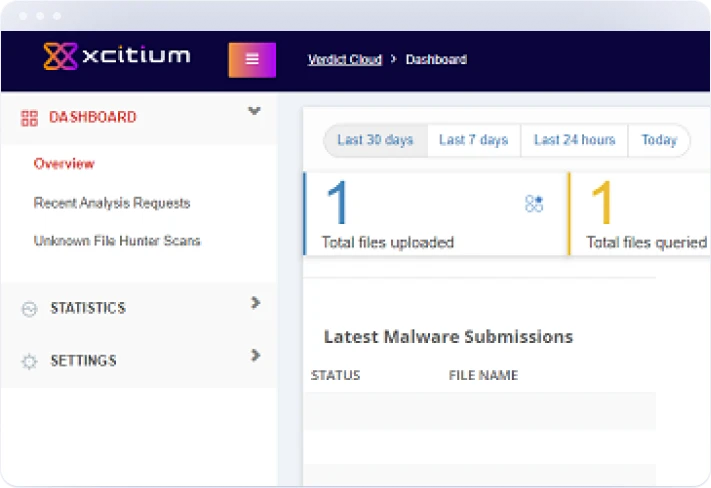Select the Today time range
The width and height of the screenshot is (711, 488).
coord(658,140)
